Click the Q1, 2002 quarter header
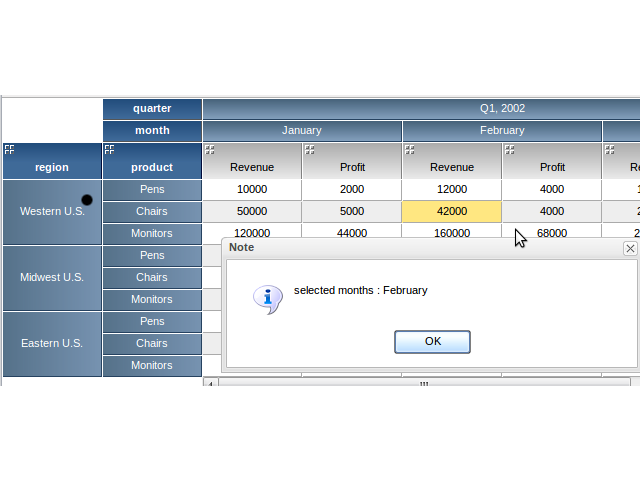 501,109
